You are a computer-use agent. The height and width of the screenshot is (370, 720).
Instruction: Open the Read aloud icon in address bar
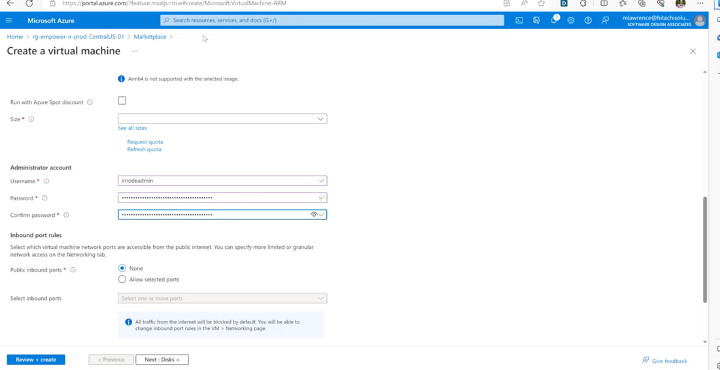click(x=524, y=3)
